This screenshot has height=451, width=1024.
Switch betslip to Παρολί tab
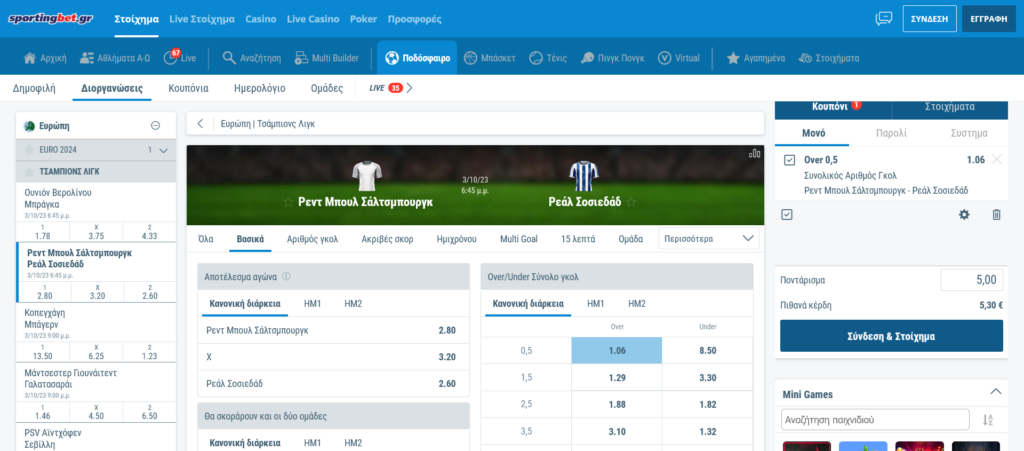[891, 133]
